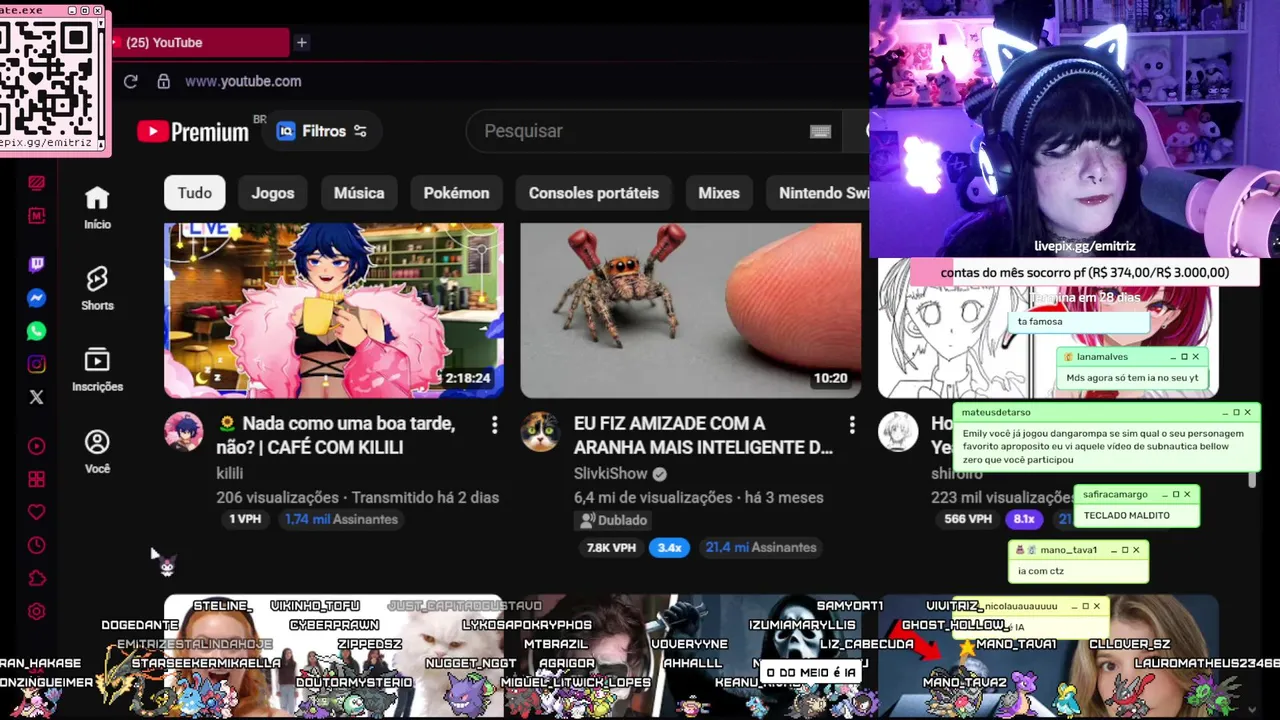
Task: Open the Shorts section
Action: [97, 289]
